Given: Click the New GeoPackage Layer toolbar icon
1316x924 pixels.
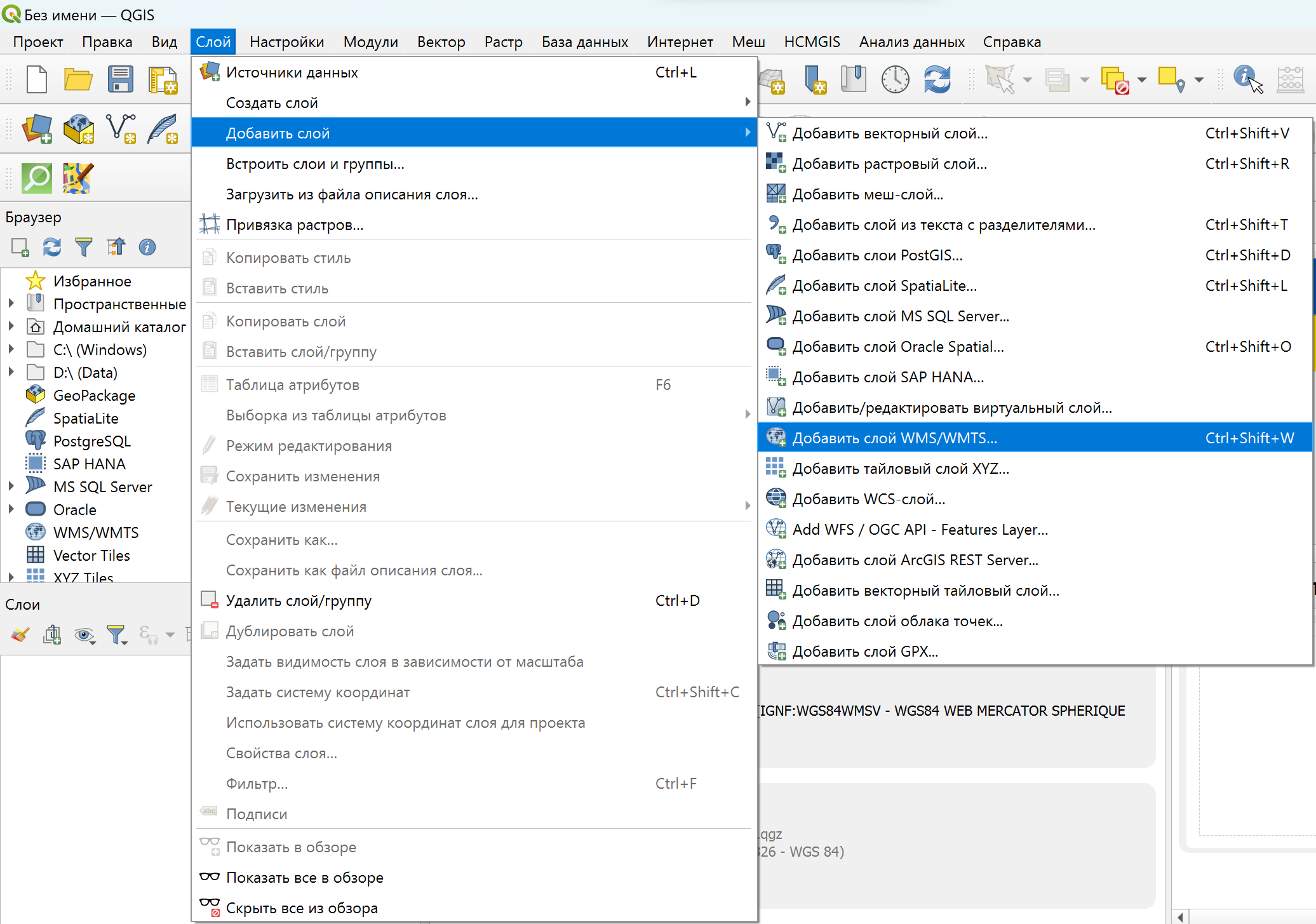Looking at the screenshot, I should tap(79, 129).
